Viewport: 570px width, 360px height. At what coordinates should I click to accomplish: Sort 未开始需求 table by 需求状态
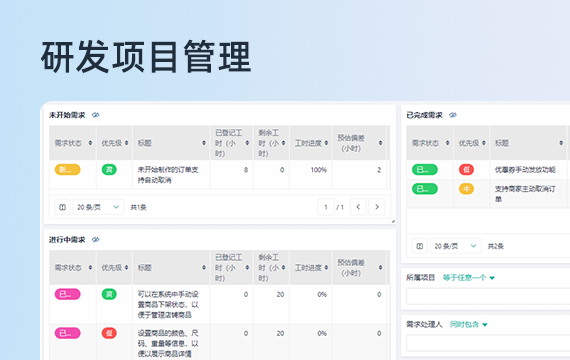(91, 143)
